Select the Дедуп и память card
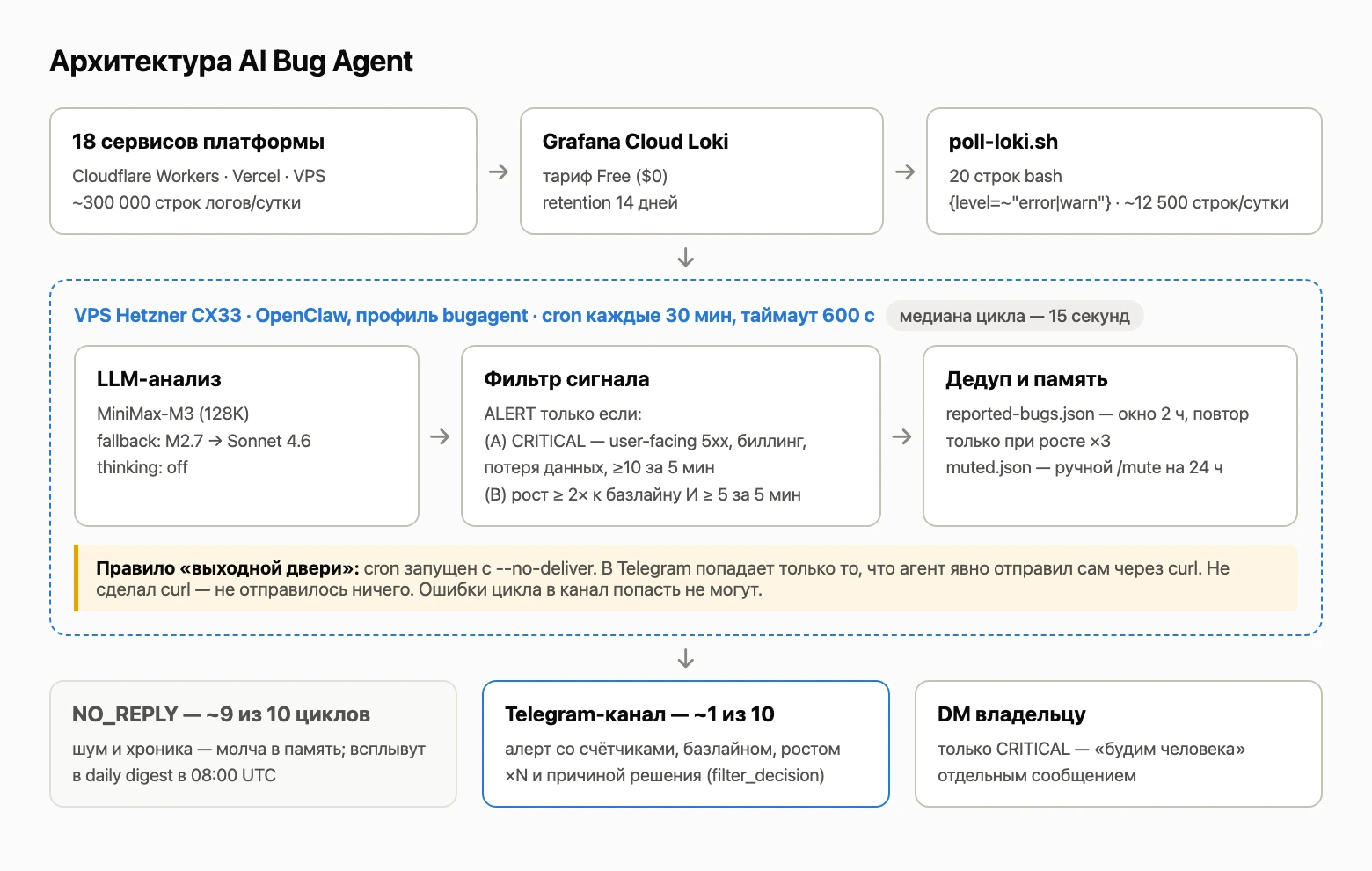The height and width of the screenshot is (871, 1372). pyautogui.click(x=1110, y=435)
